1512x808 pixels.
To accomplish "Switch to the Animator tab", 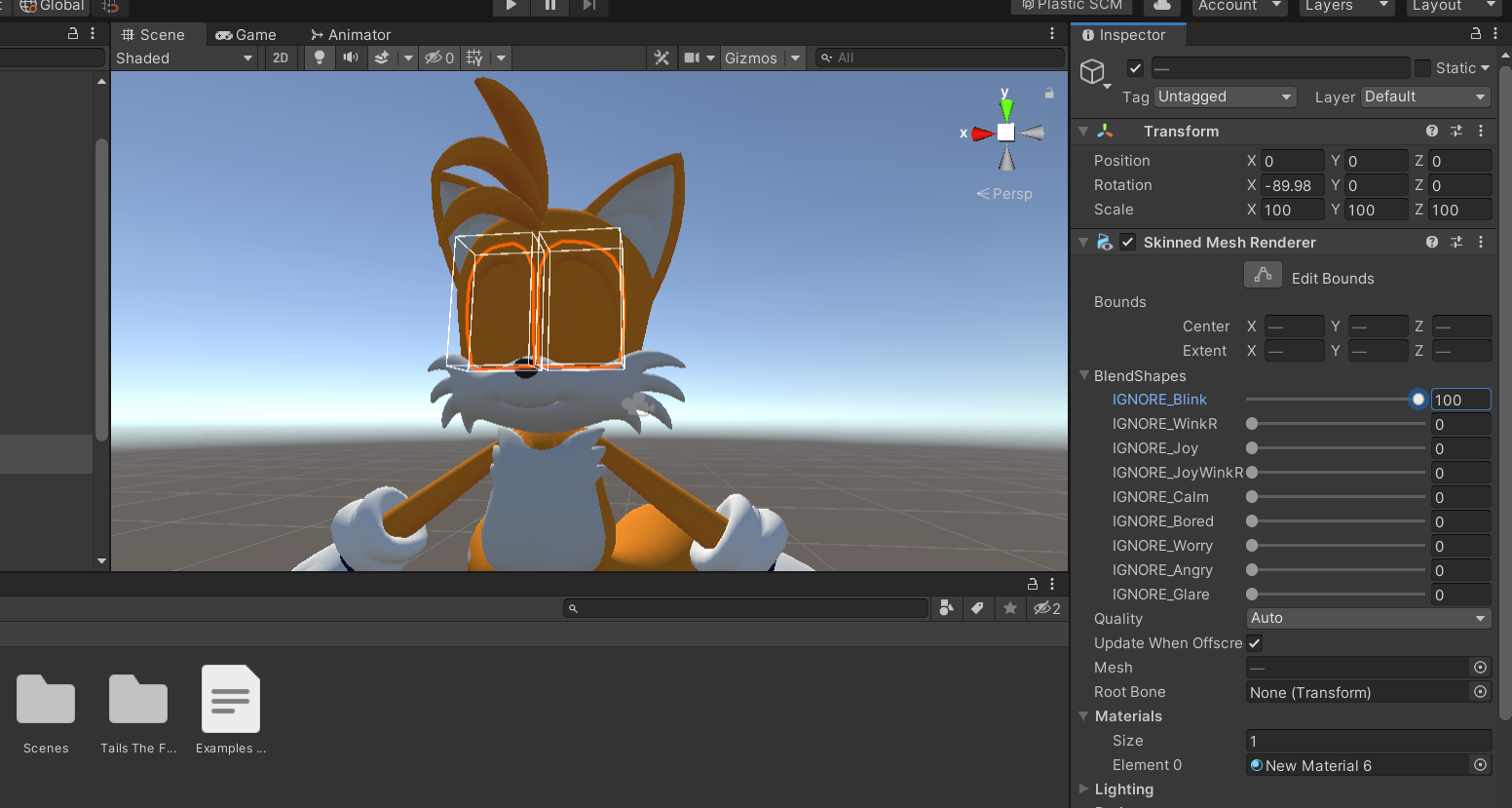I will tap(351, 35).
